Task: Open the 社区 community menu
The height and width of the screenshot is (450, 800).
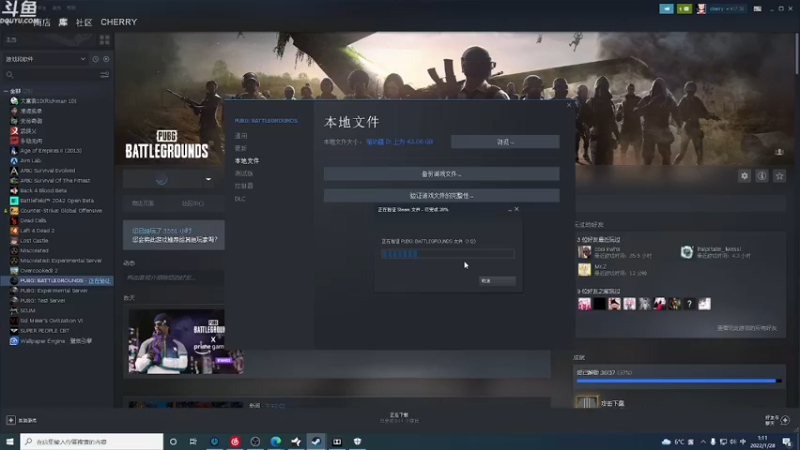Action: [x=84, y=22]
